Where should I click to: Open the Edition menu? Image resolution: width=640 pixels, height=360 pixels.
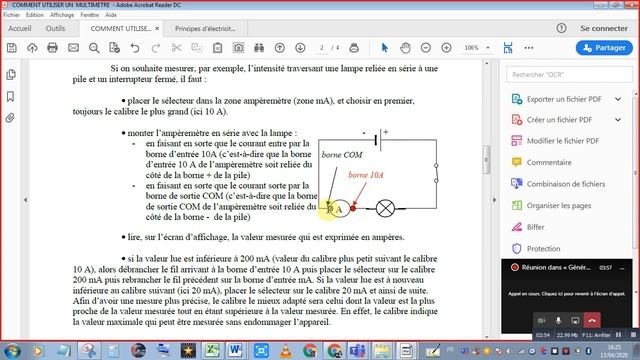(35, 15)
